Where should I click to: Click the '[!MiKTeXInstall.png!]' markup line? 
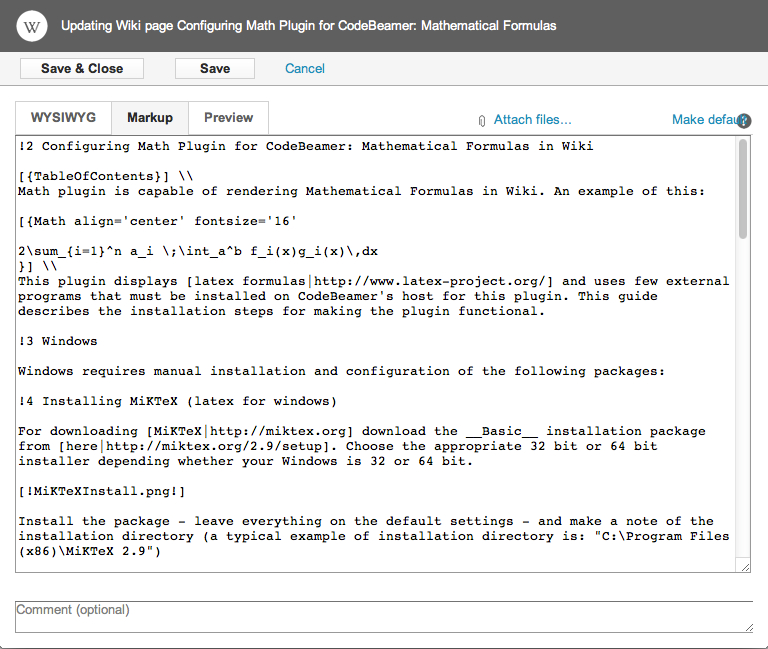pyautogui.click(x=101, y=491)
